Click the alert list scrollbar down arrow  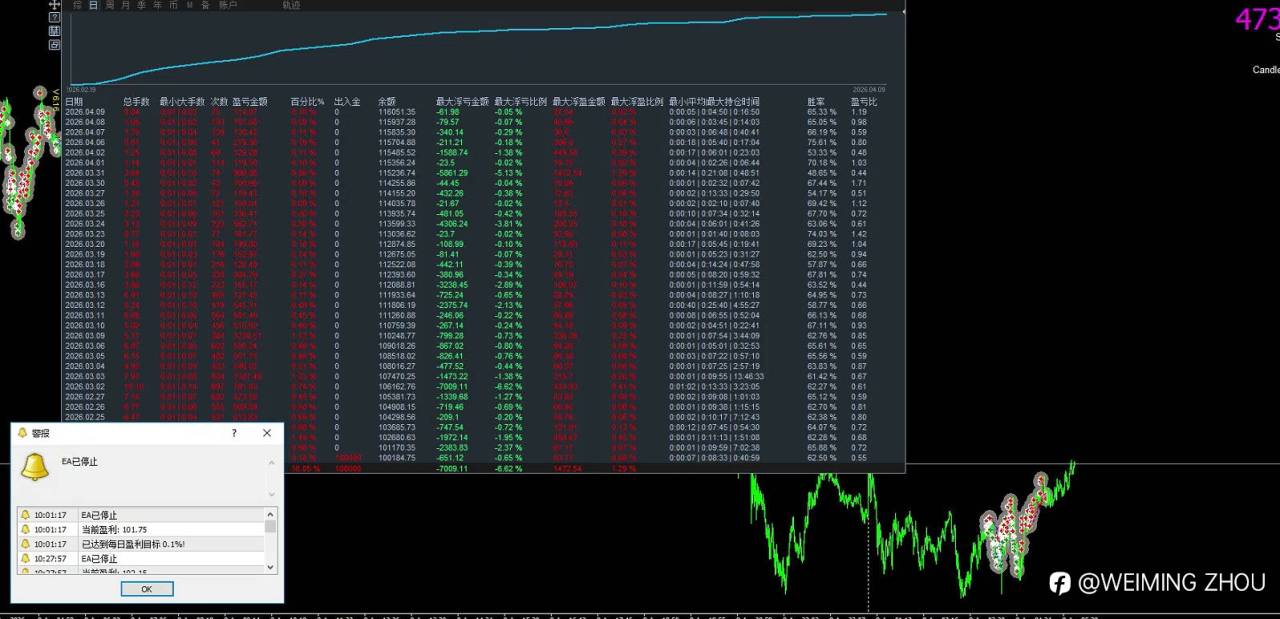point(270,567)
